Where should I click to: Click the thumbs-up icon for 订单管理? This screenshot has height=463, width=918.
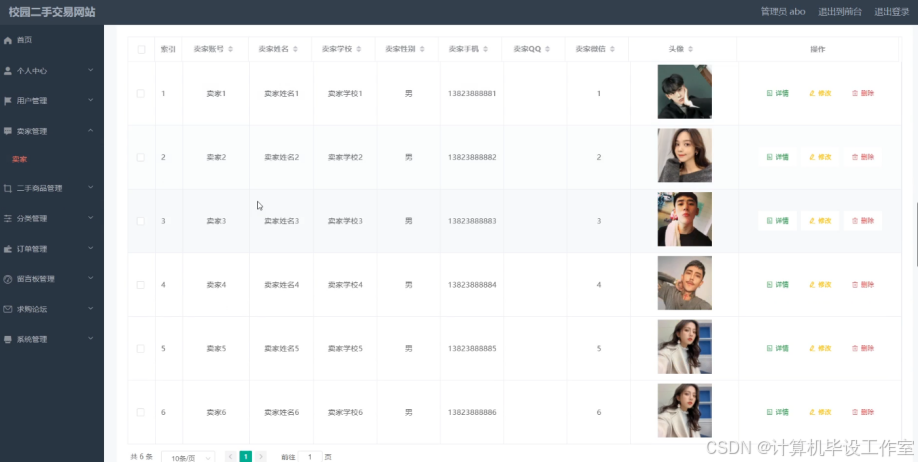8,249
